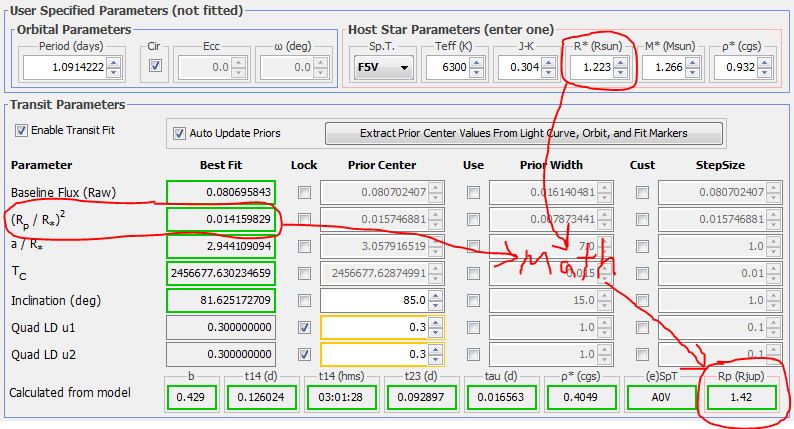Enable Use prior for Inclination (deg)
This screenshot has height=429, width=794.
(473, 300)
